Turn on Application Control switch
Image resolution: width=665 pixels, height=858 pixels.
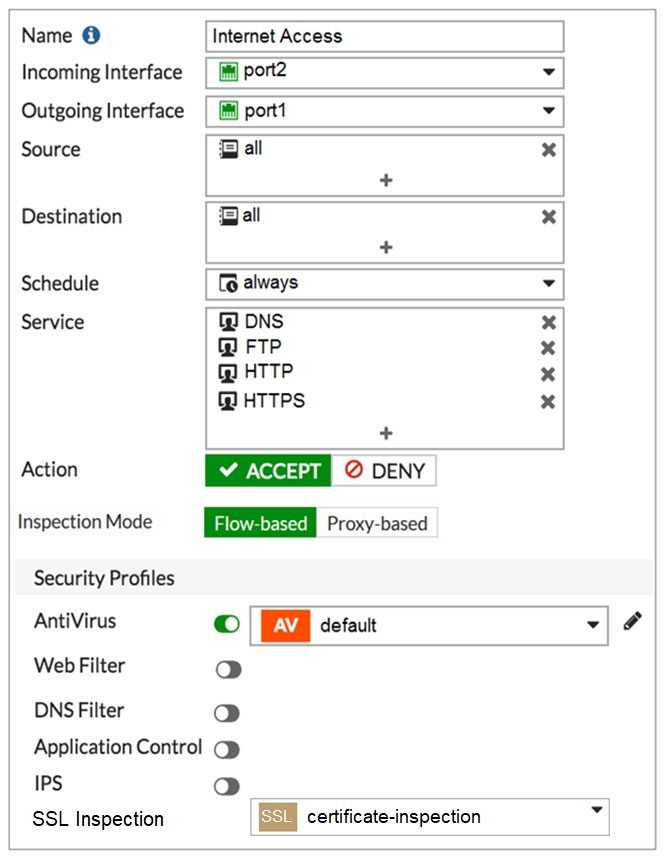[x=227, y=749]
